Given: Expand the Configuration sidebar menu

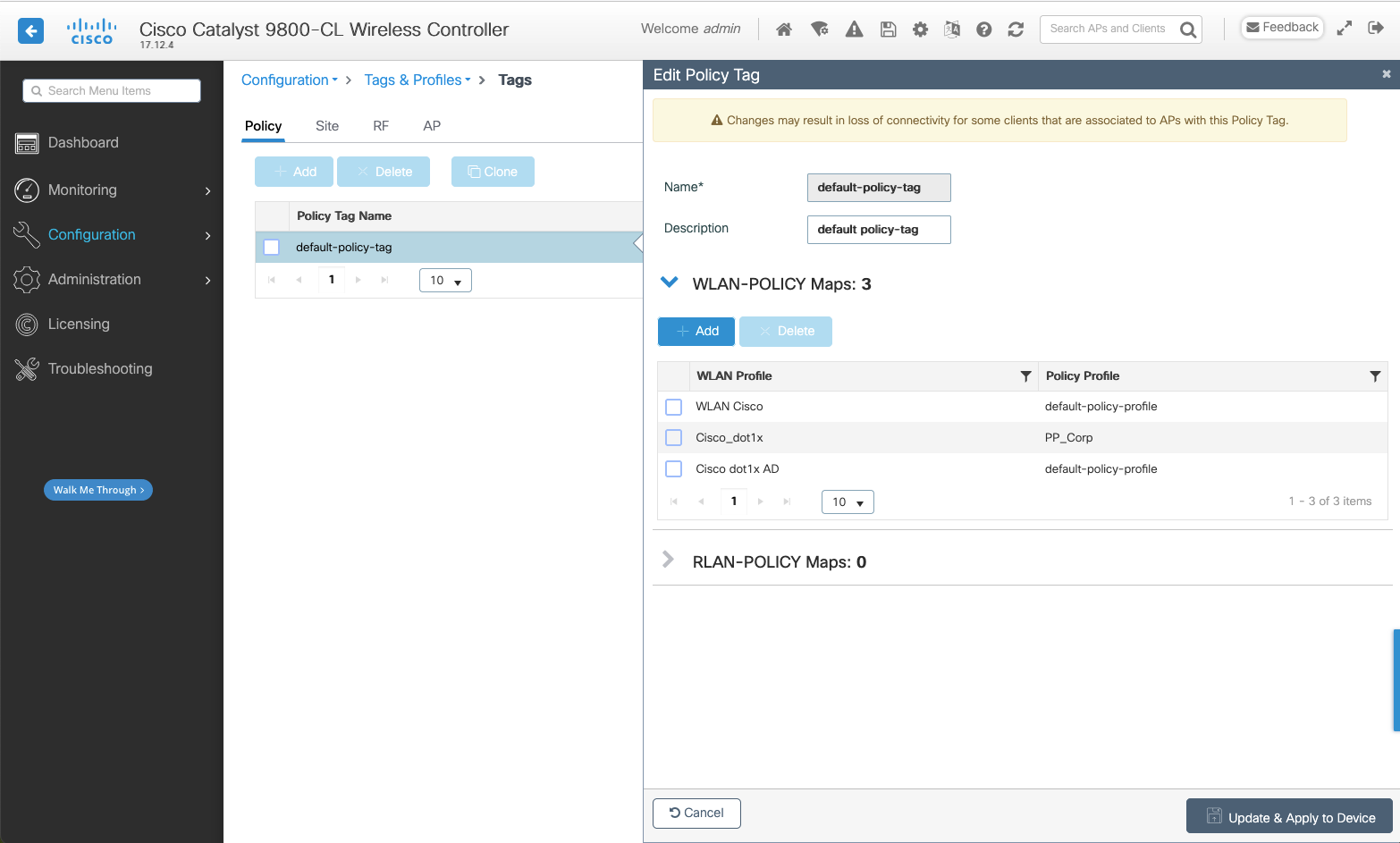Looking at the screenshot, I should 112,235.
